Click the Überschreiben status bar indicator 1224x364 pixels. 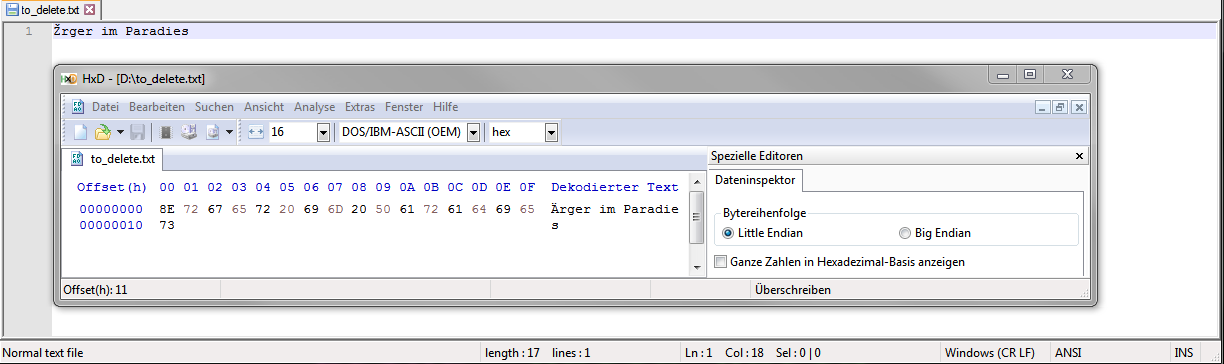click(x=793, y=290)
